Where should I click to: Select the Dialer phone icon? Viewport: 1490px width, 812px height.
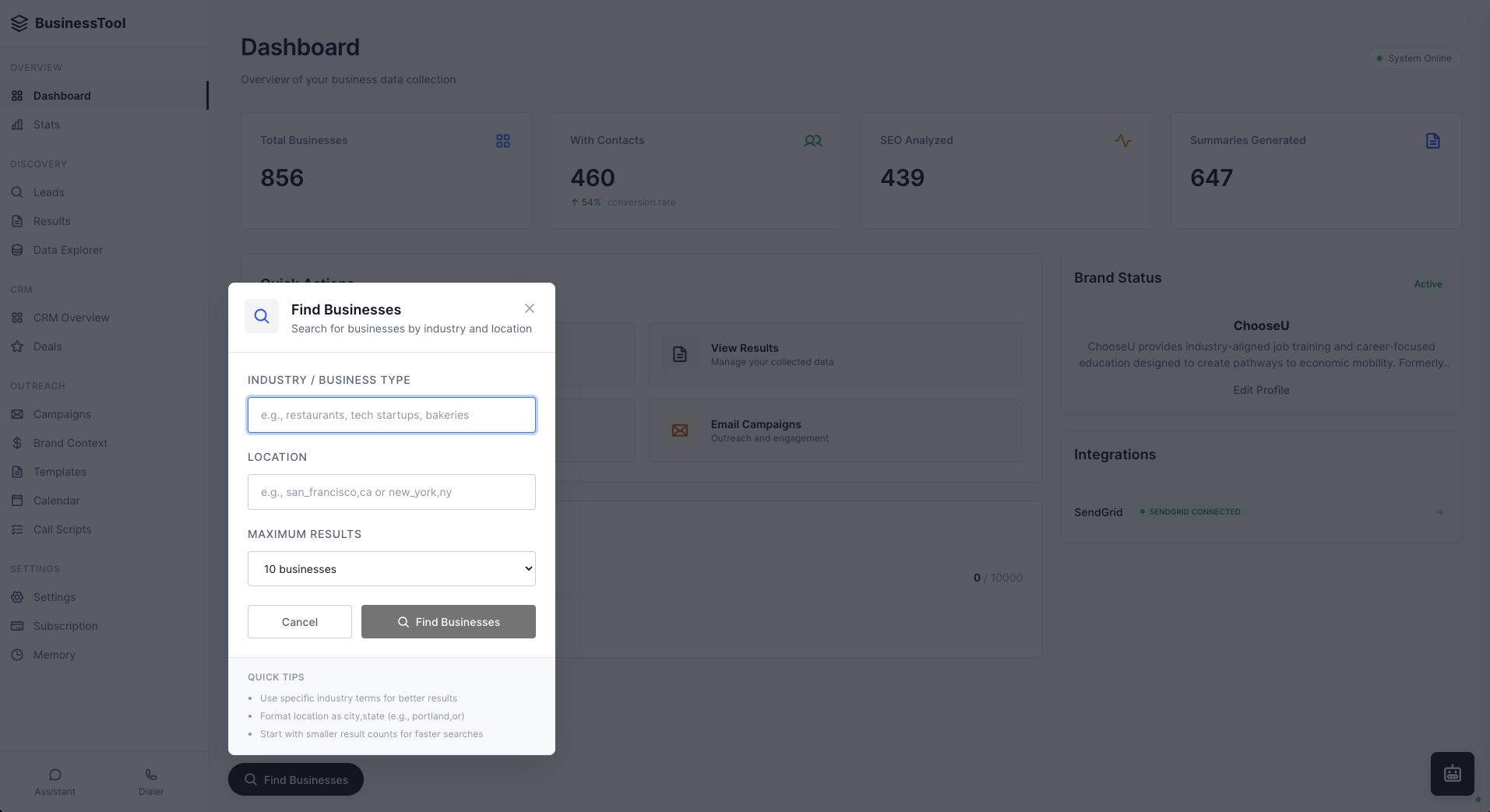click(x=150, y=774)
